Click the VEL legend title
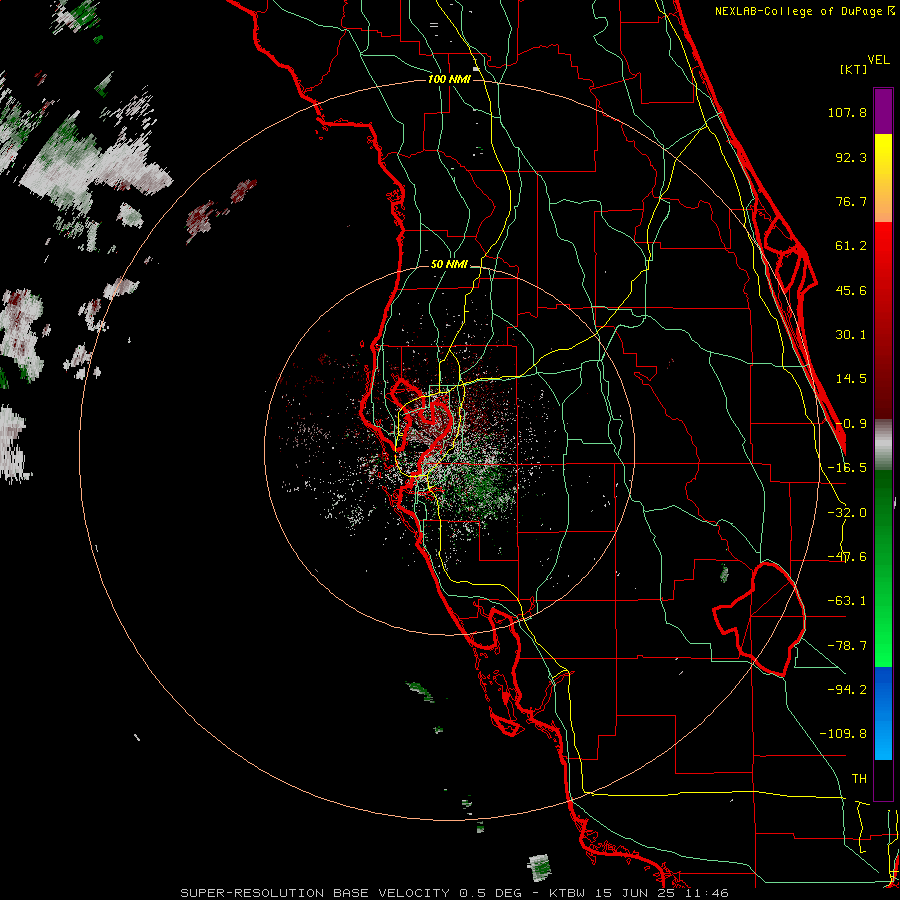The width and height of the screenshot is (900, 900). point(879,60)
